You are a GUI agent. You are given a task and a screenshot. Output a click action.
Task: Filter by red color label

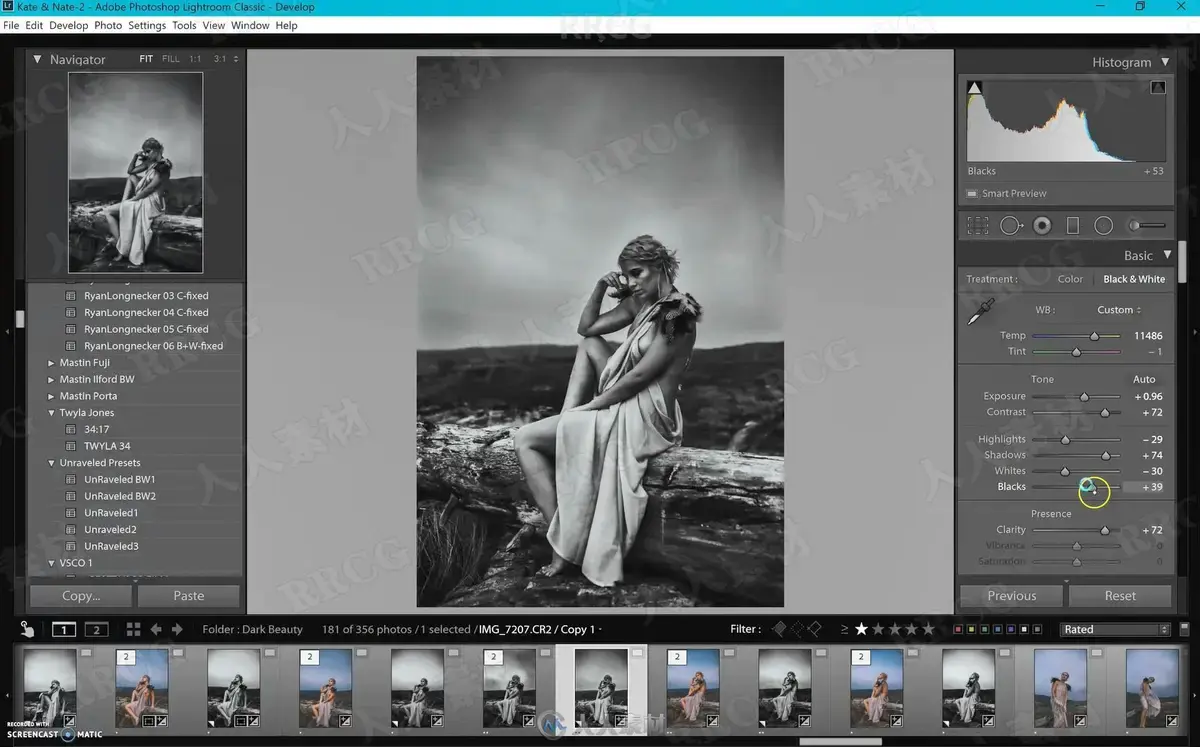tap(958, 629)
